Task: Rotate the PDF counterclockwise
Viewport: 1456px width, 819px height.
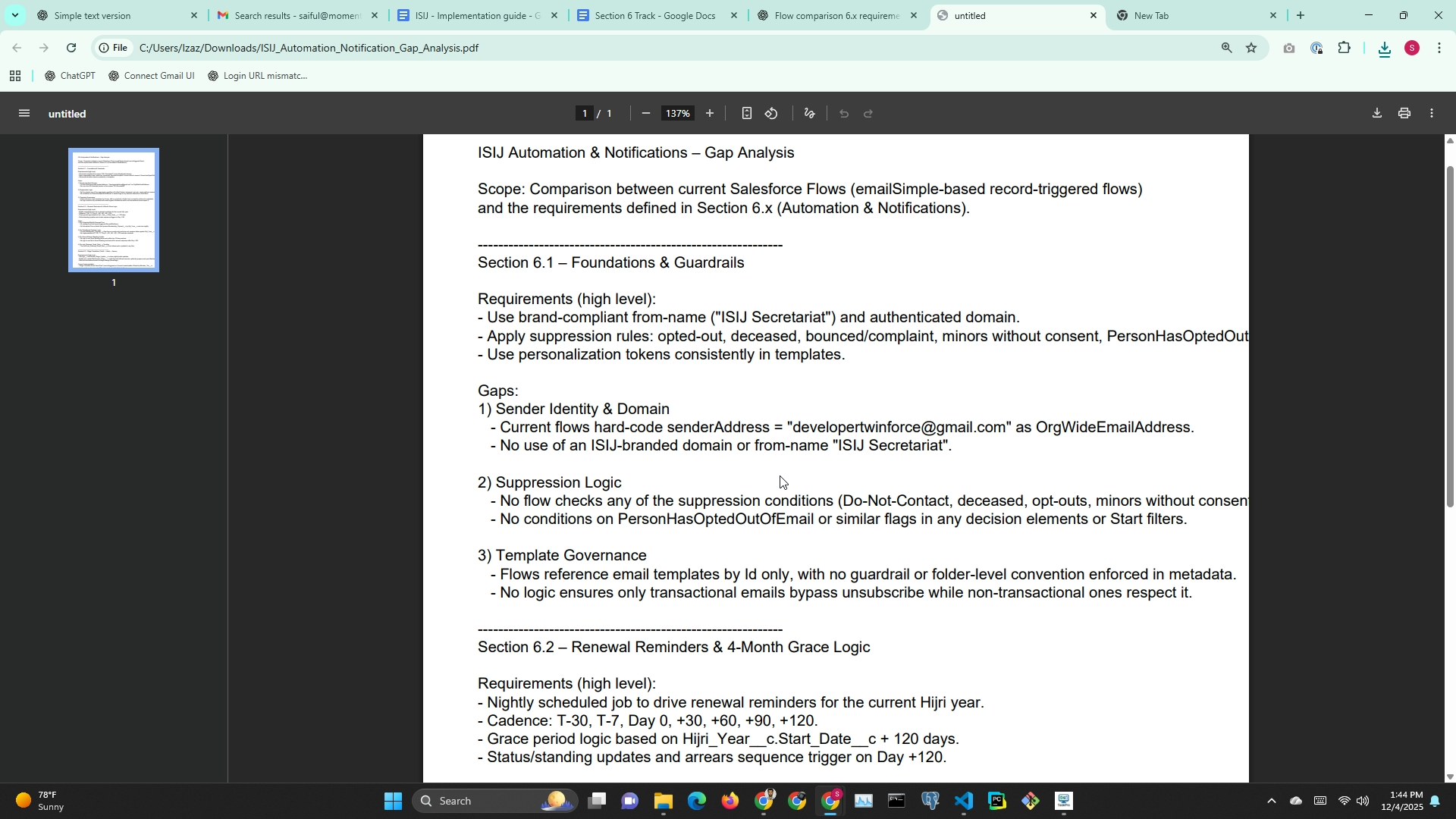Action: 771,114
